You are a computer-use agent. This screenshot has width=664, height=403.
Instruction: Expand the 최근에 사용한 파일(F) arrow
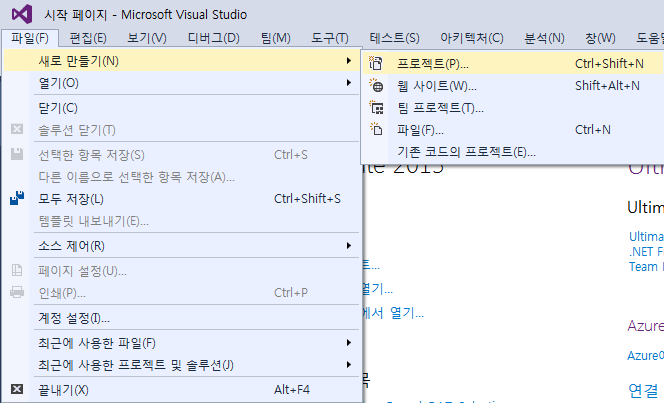[x=349, y=342]
